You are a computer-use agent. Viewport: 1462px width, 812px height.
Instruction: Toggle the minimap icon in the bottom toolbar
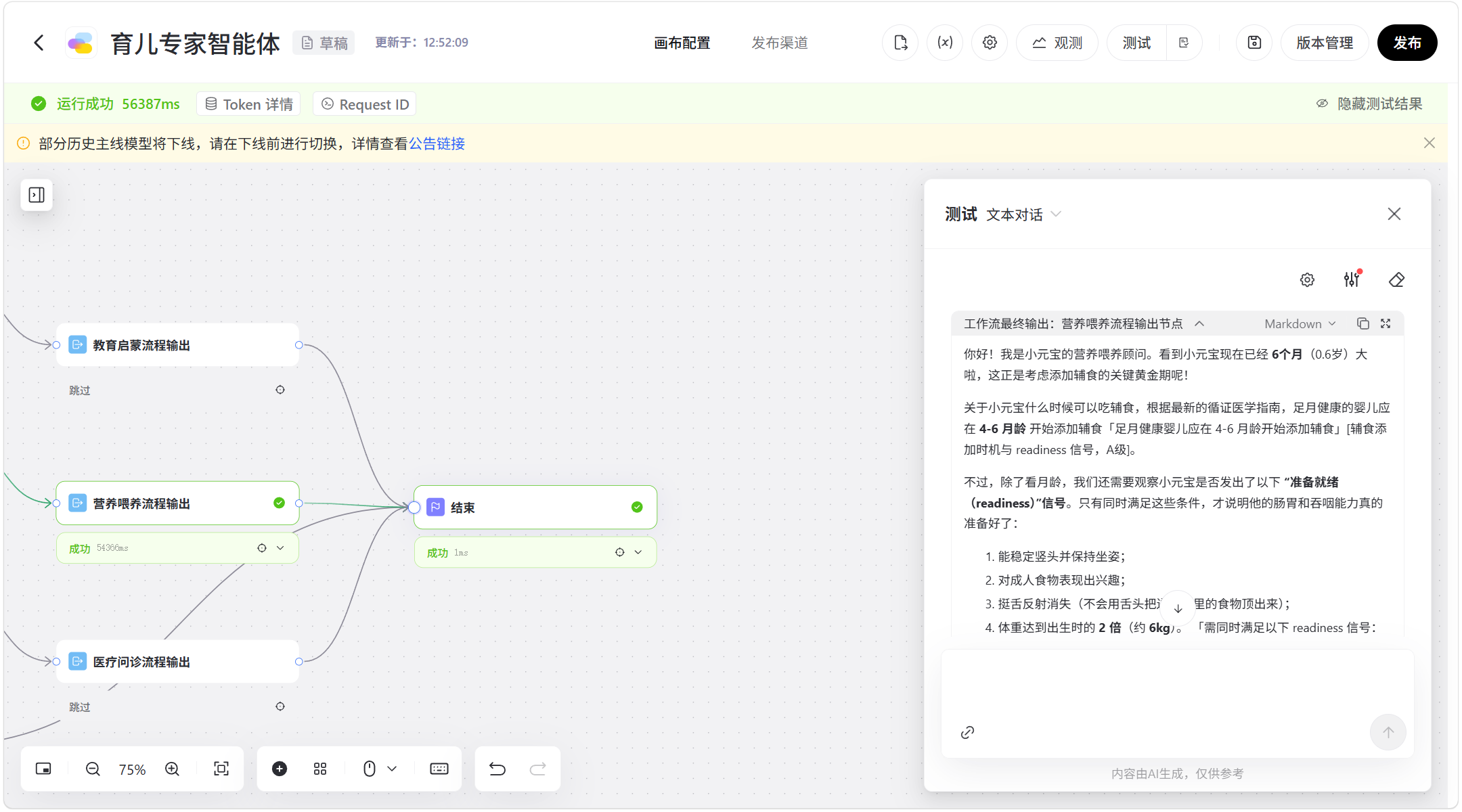point(43,769)
